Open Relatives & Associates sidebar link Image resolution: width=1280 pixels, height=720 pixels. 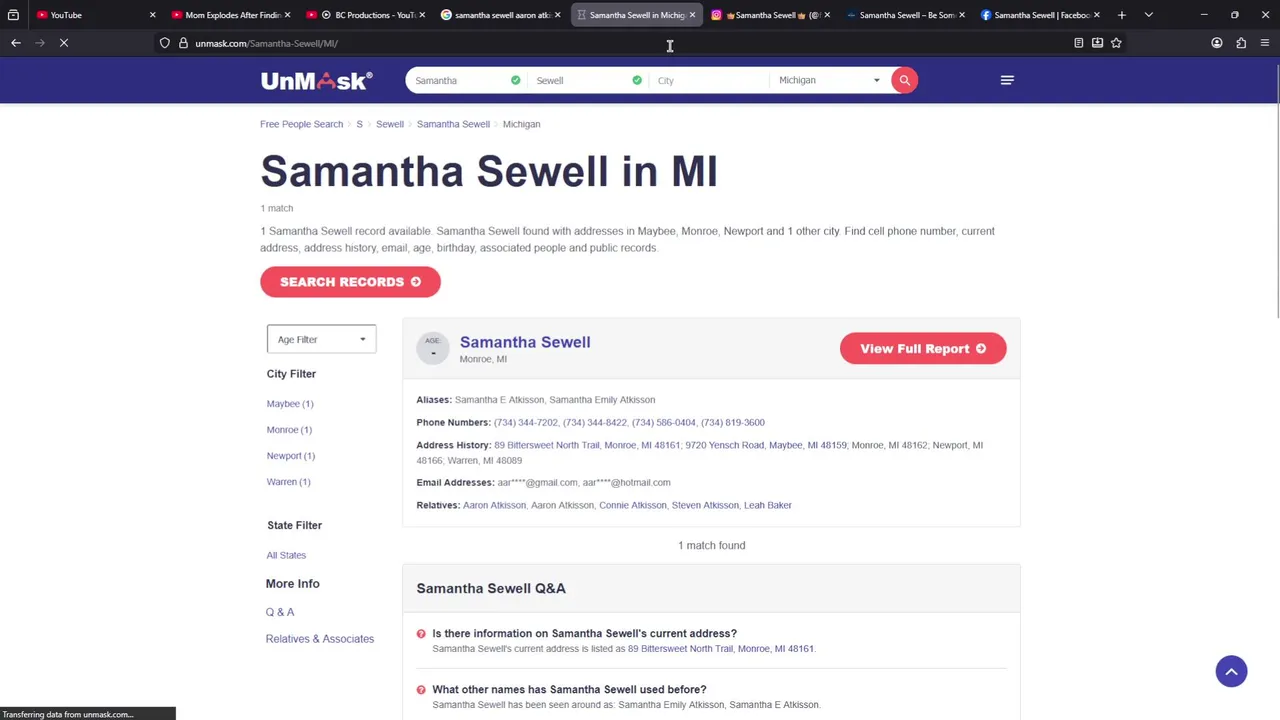coord(320,638)
